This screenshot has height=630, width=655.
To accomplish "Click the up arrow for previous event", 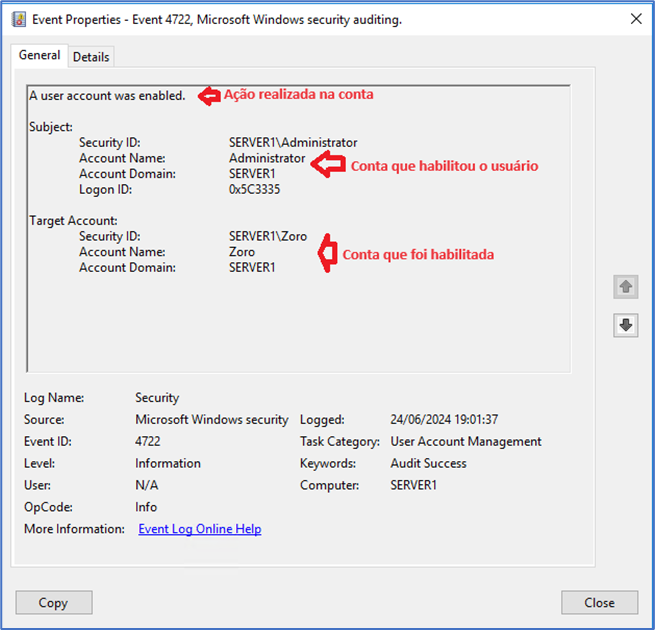I will pos(626,287).
